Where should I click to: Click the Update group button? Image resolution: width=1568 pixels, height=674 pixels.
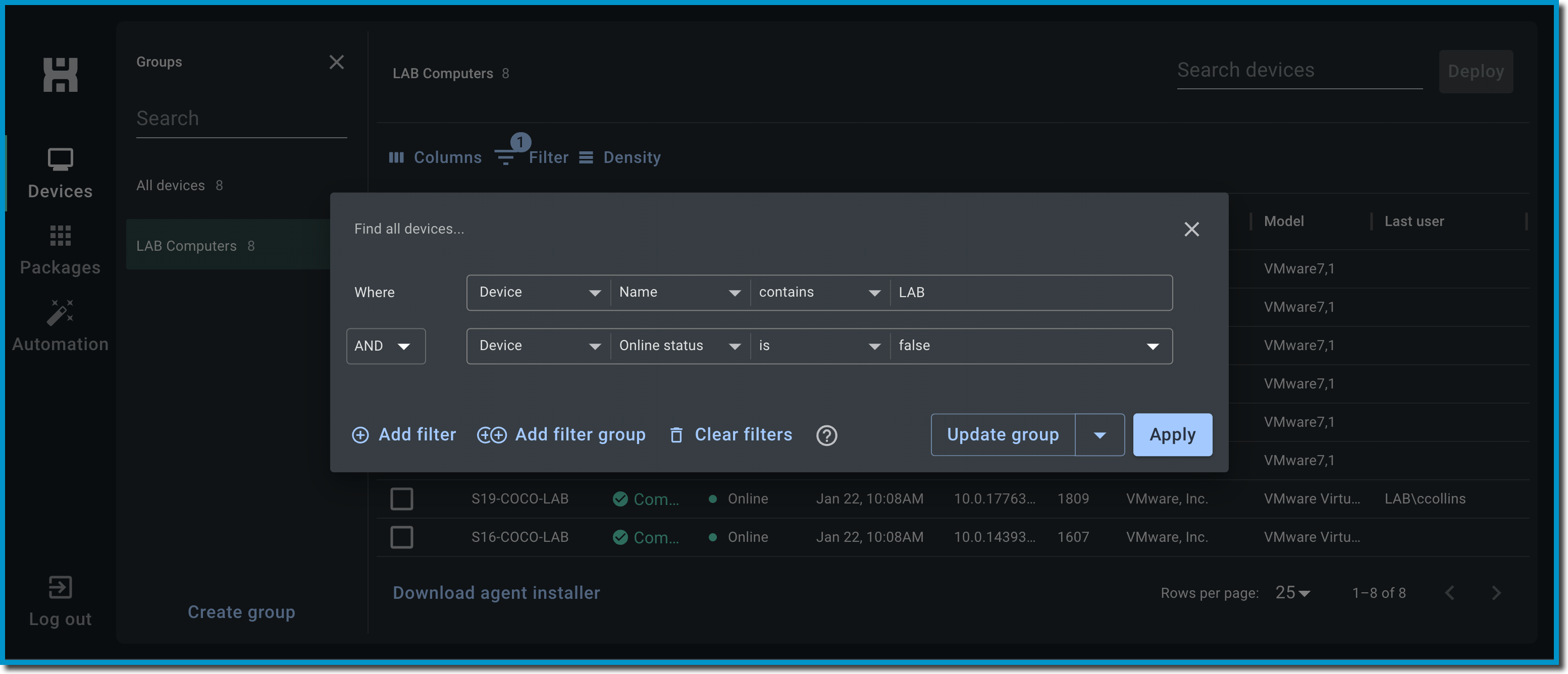1003,435
